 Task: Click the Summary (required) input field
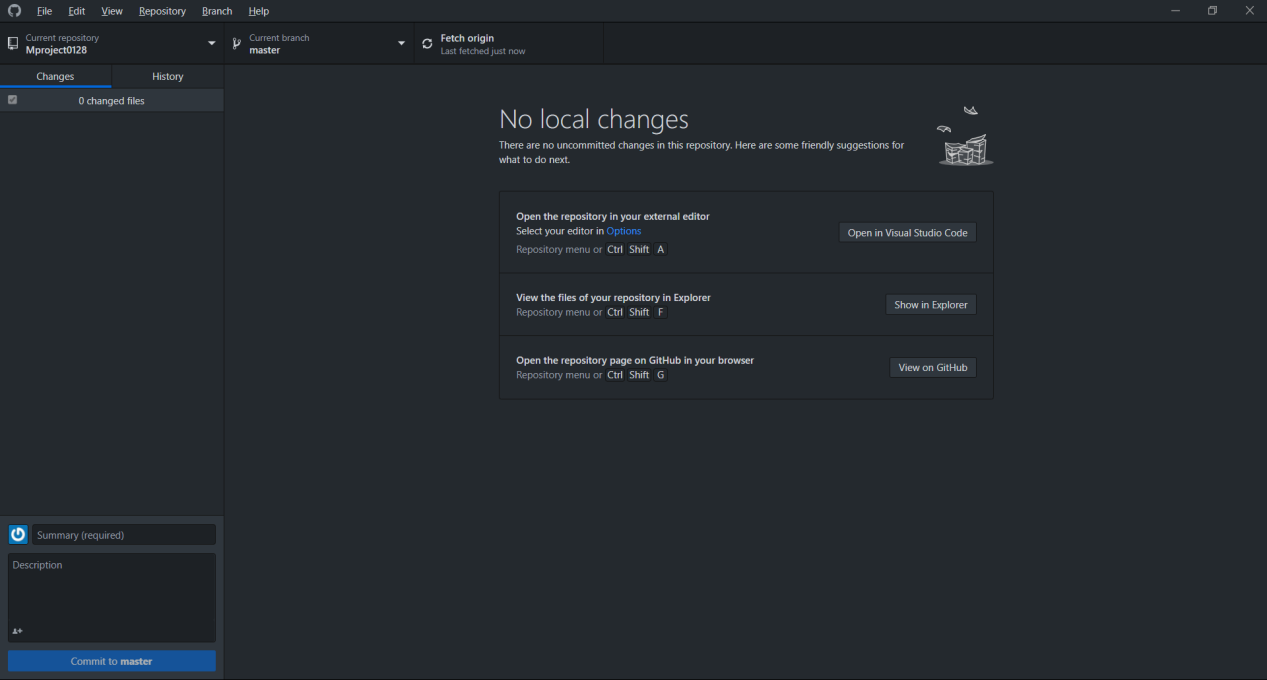pos(124,535)
